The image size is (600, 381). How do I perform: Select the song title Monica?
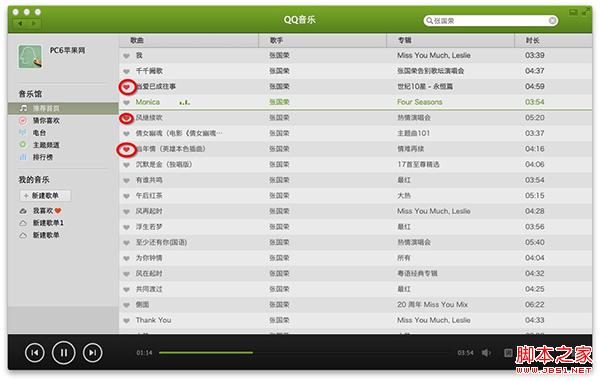tap(148, 102)
